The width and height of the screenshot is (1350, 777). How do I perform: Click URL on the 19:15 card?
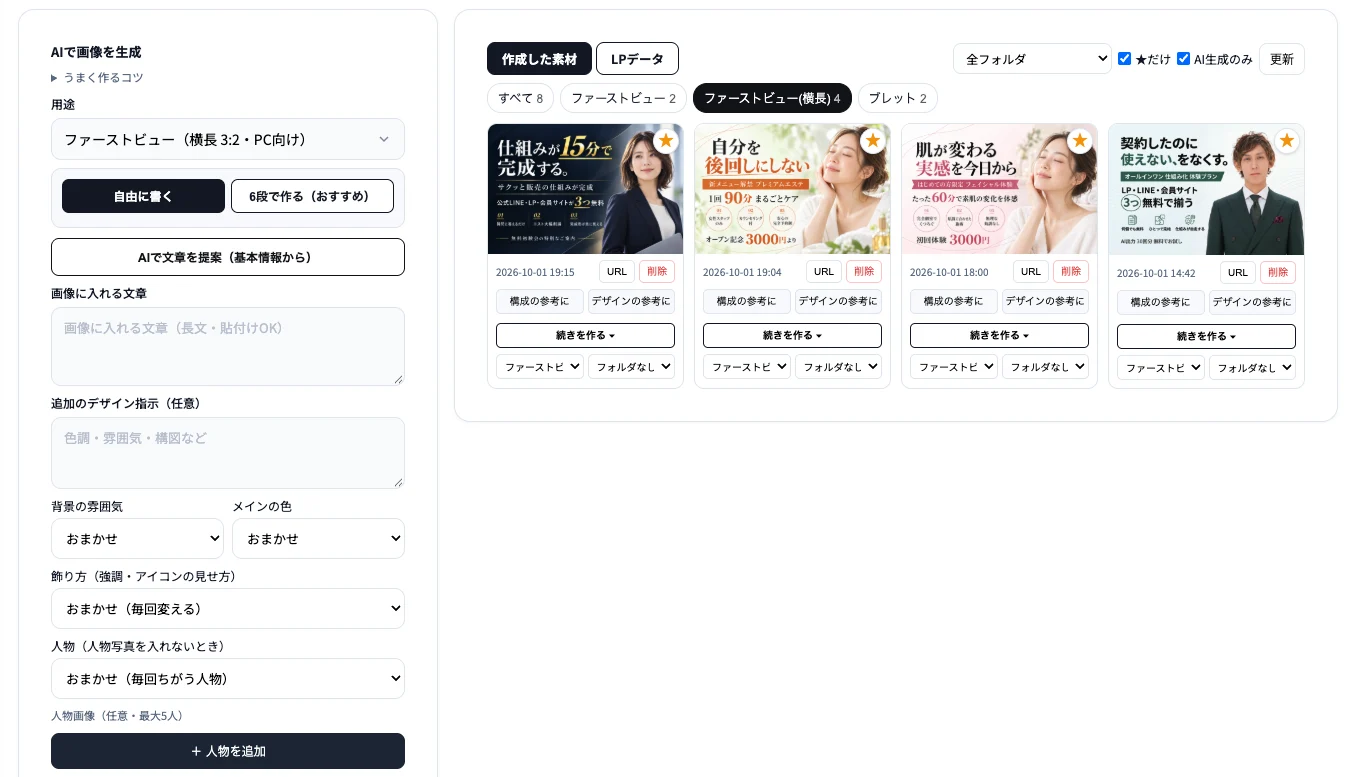[617, 271]
